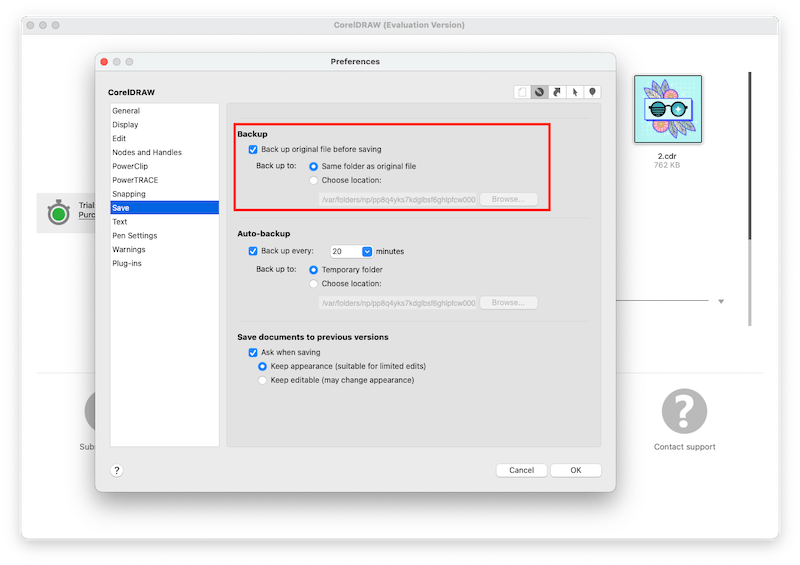Toggle the Back up every checkbox
The image size is (800, 565).
(x=253, y=251)
